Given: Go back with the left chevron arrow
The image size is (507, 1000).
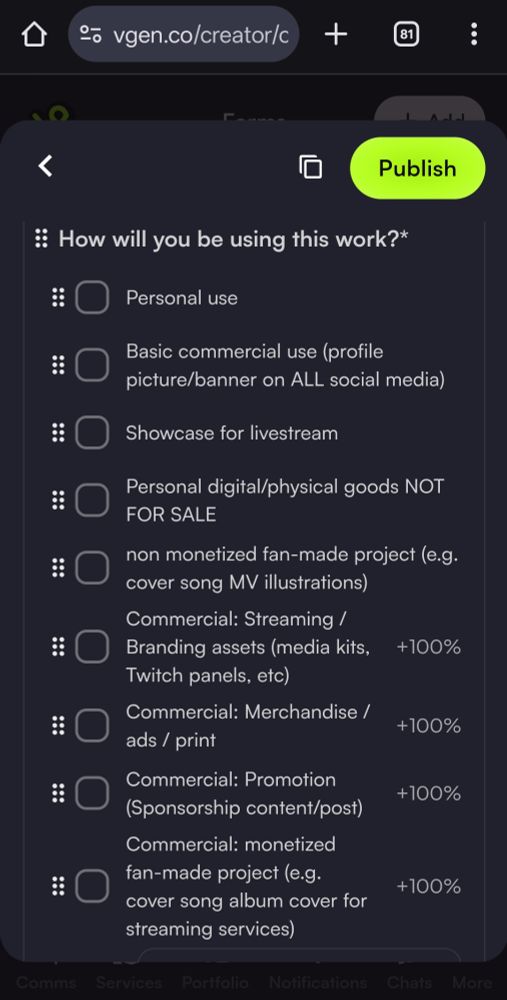Looking at the screenshot, I should pyautogui.click(x=45, y=166).
